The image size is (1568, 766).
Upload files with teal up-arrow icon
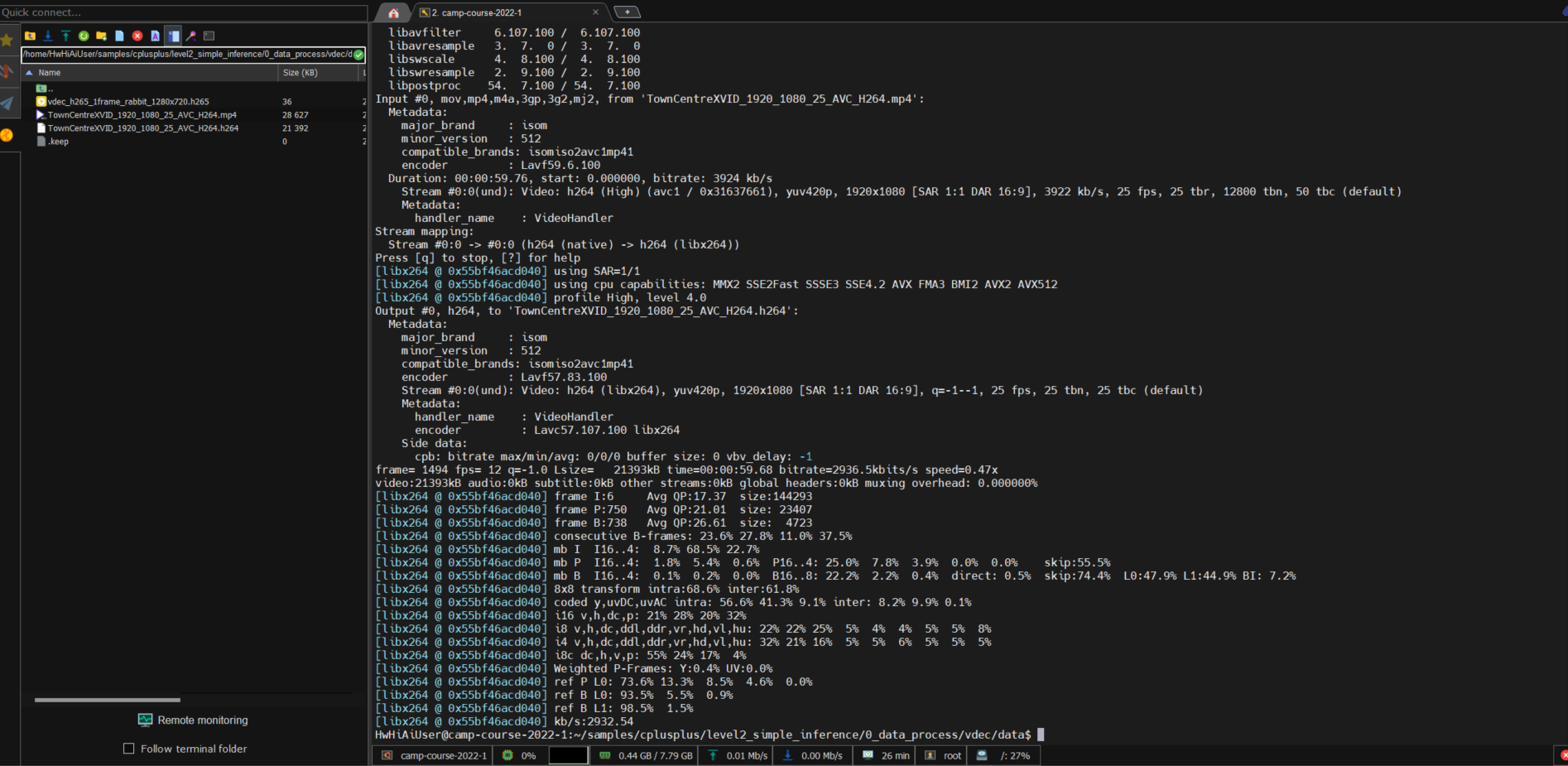(65, 36)
